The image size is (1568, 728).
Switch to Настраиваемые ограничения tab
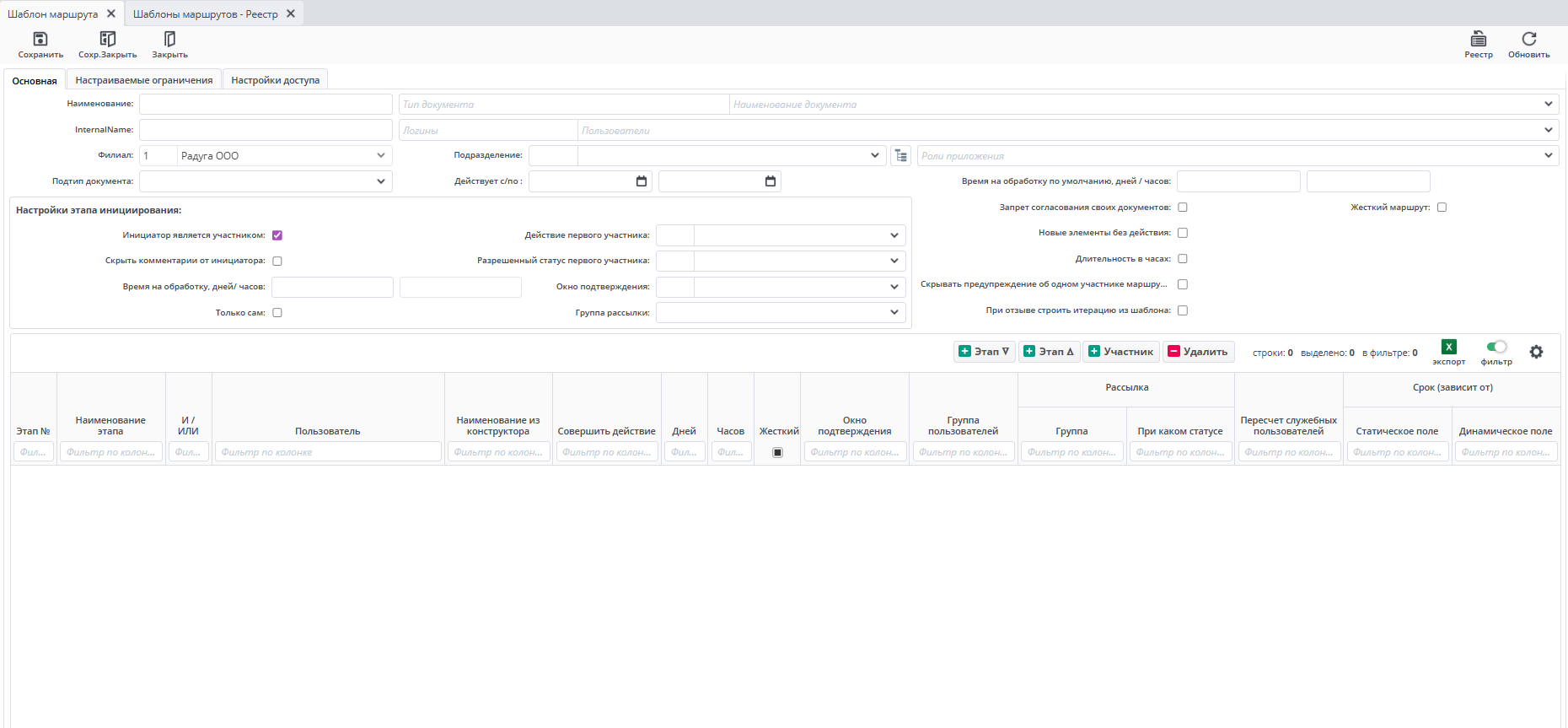(144, 80)
